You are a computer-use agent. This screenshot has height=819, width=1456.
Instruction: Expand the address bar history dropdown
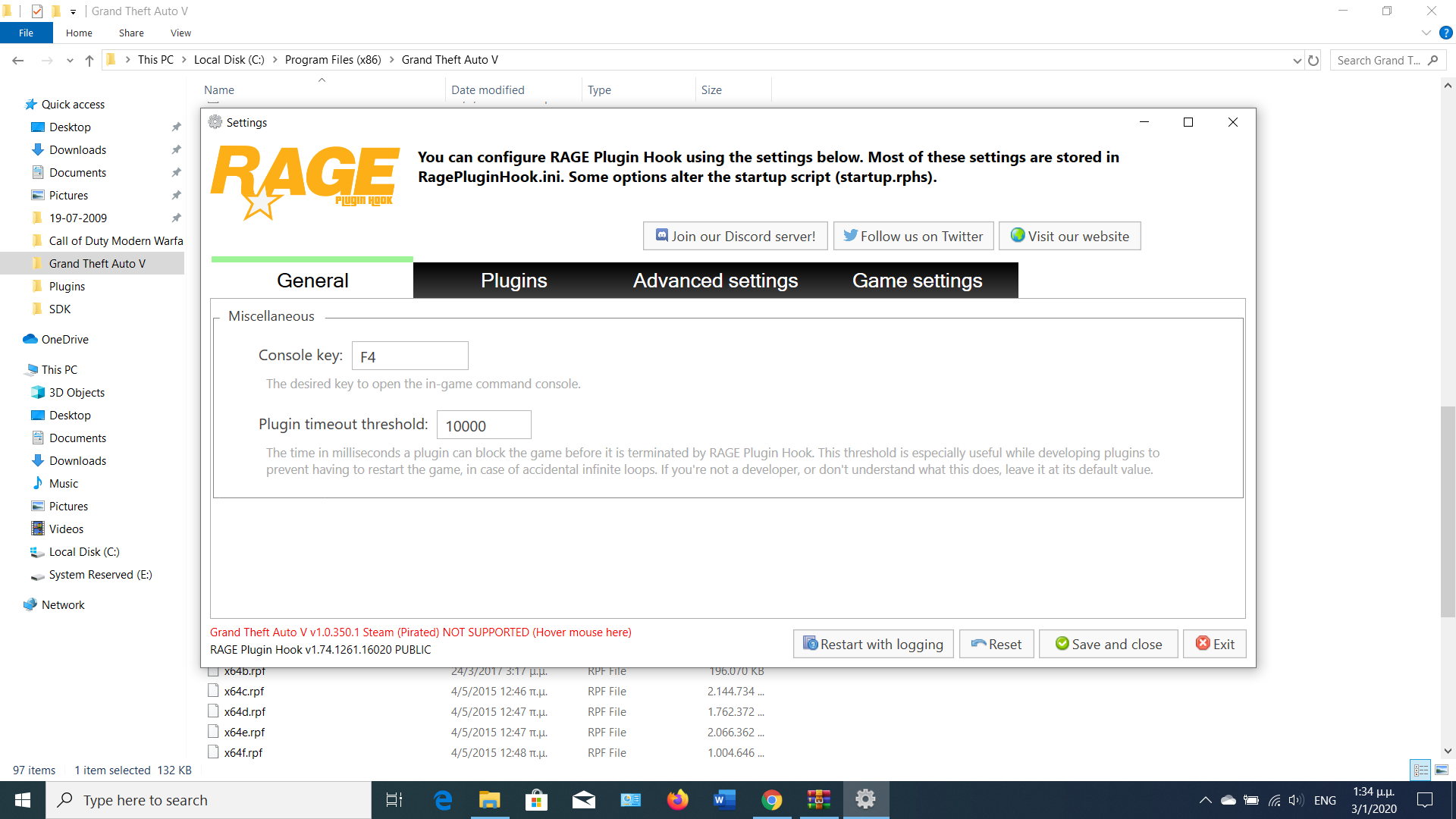click(1297, 60)
